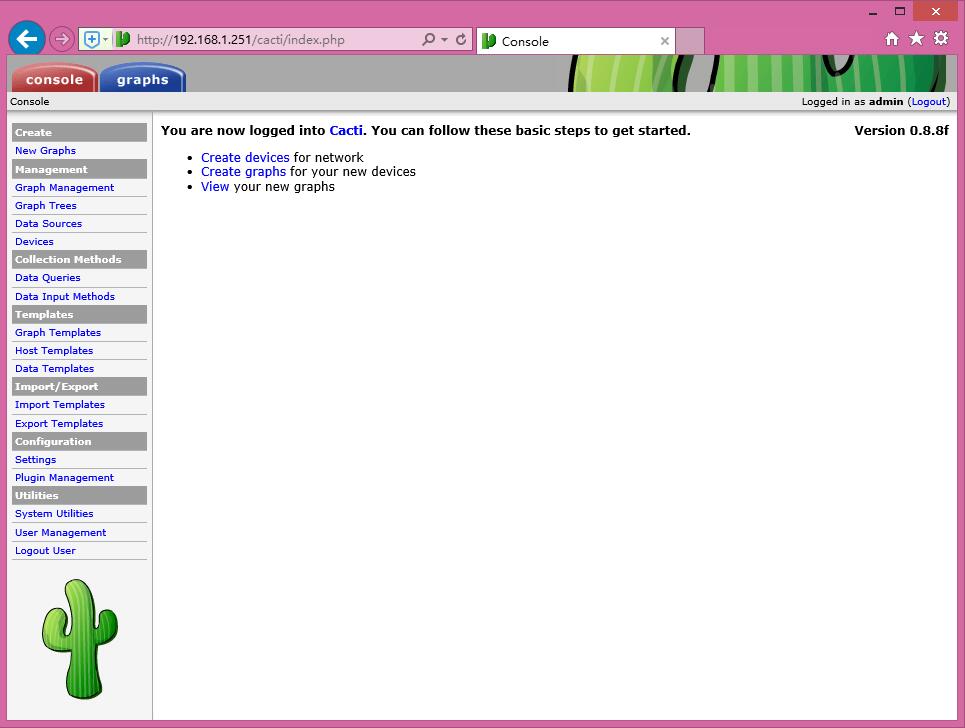Screen dimensions: 965x728
Task: Follow the Create graphs link
Action: (243, 172)
